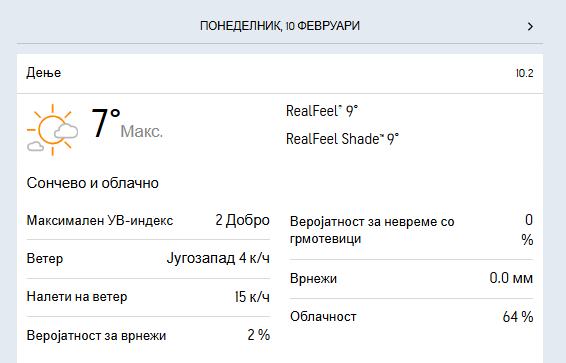This screenshot has width=566, height=363.
Task: Open the ПОНЕДЕЛНИК, 10 ФЕВРУАРИ date header
Action: tap(280, 26)
